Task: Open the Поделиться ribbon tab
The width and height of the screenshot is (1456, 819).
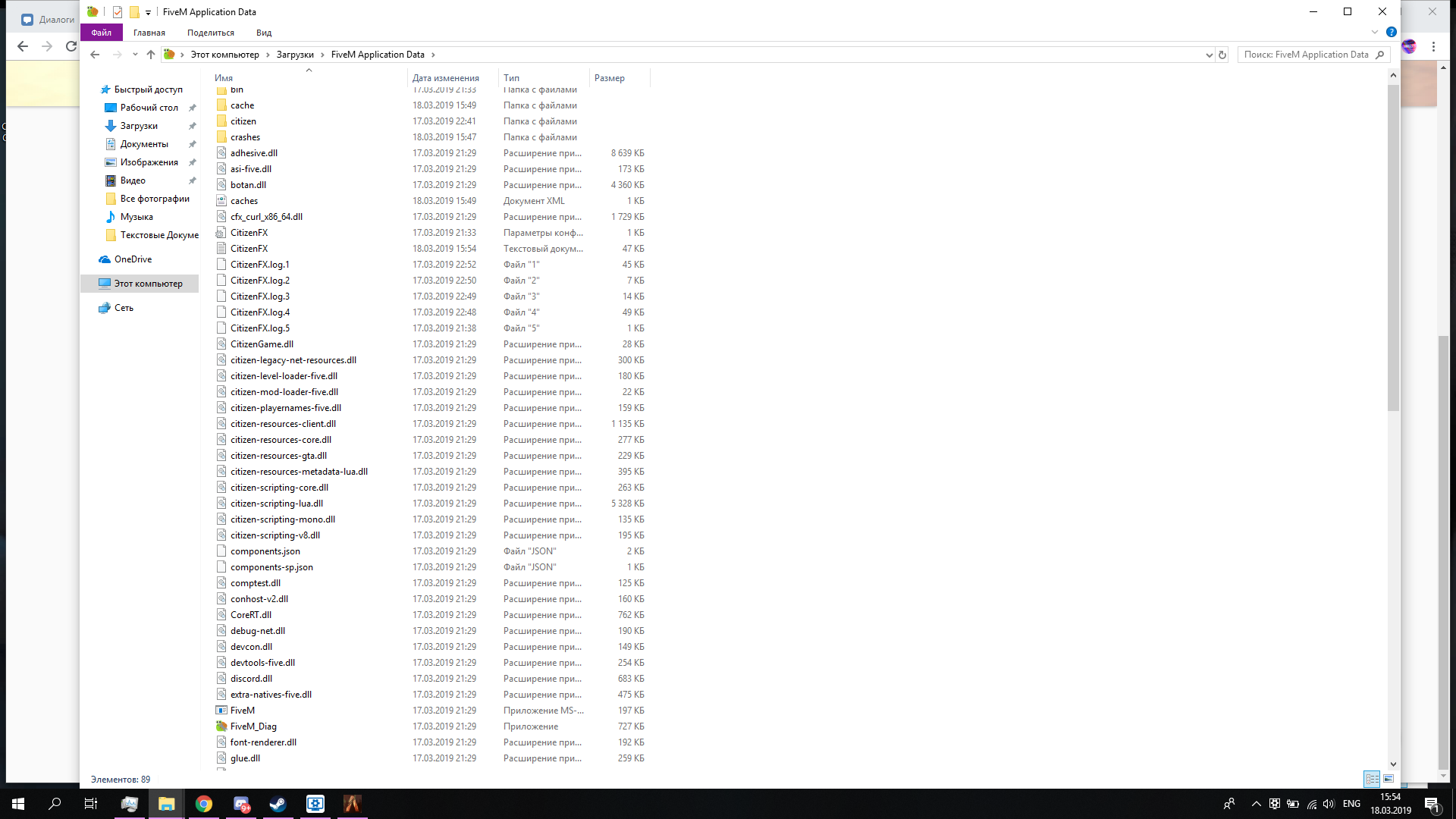Action: coord(211,33)
